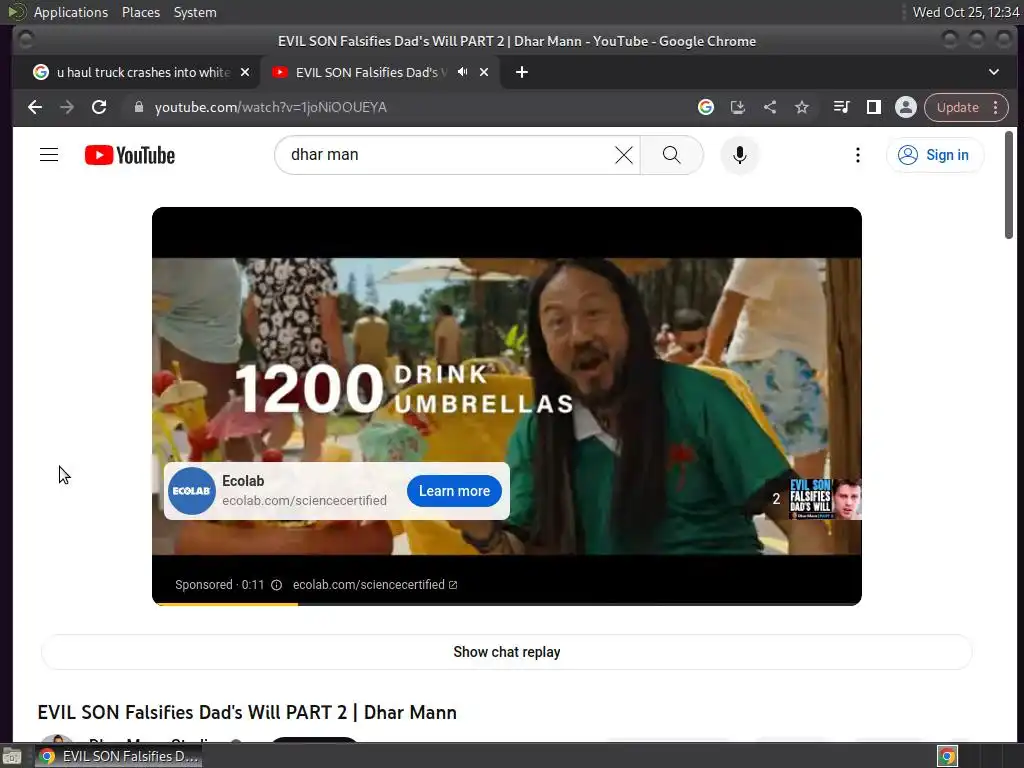Mute the tab via speaker icon
The width and height of the screenshot is (1024, 768).
pos(462,72)
